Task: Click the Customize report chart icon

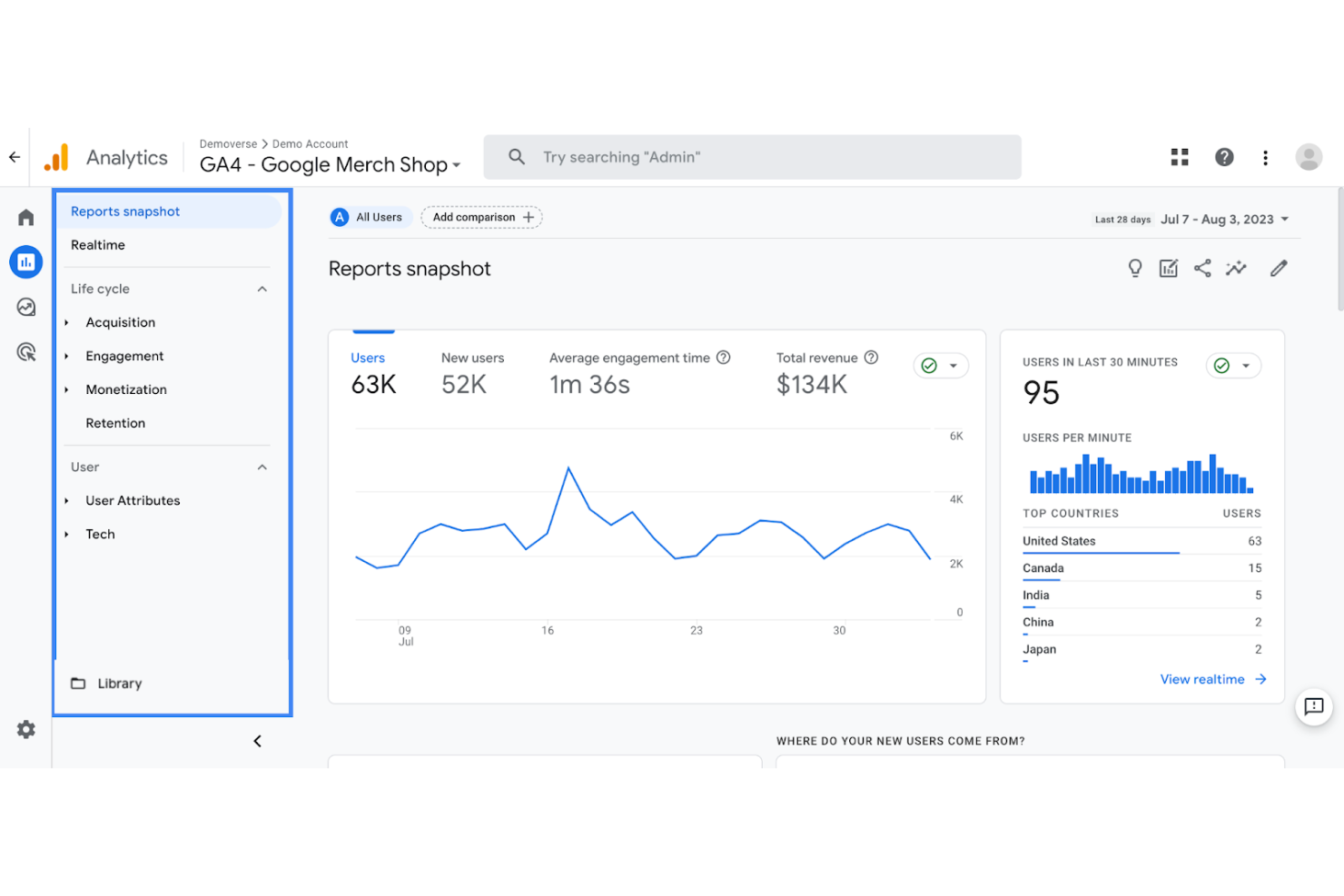Action: pyautogui.click(x=1169, y=268)
